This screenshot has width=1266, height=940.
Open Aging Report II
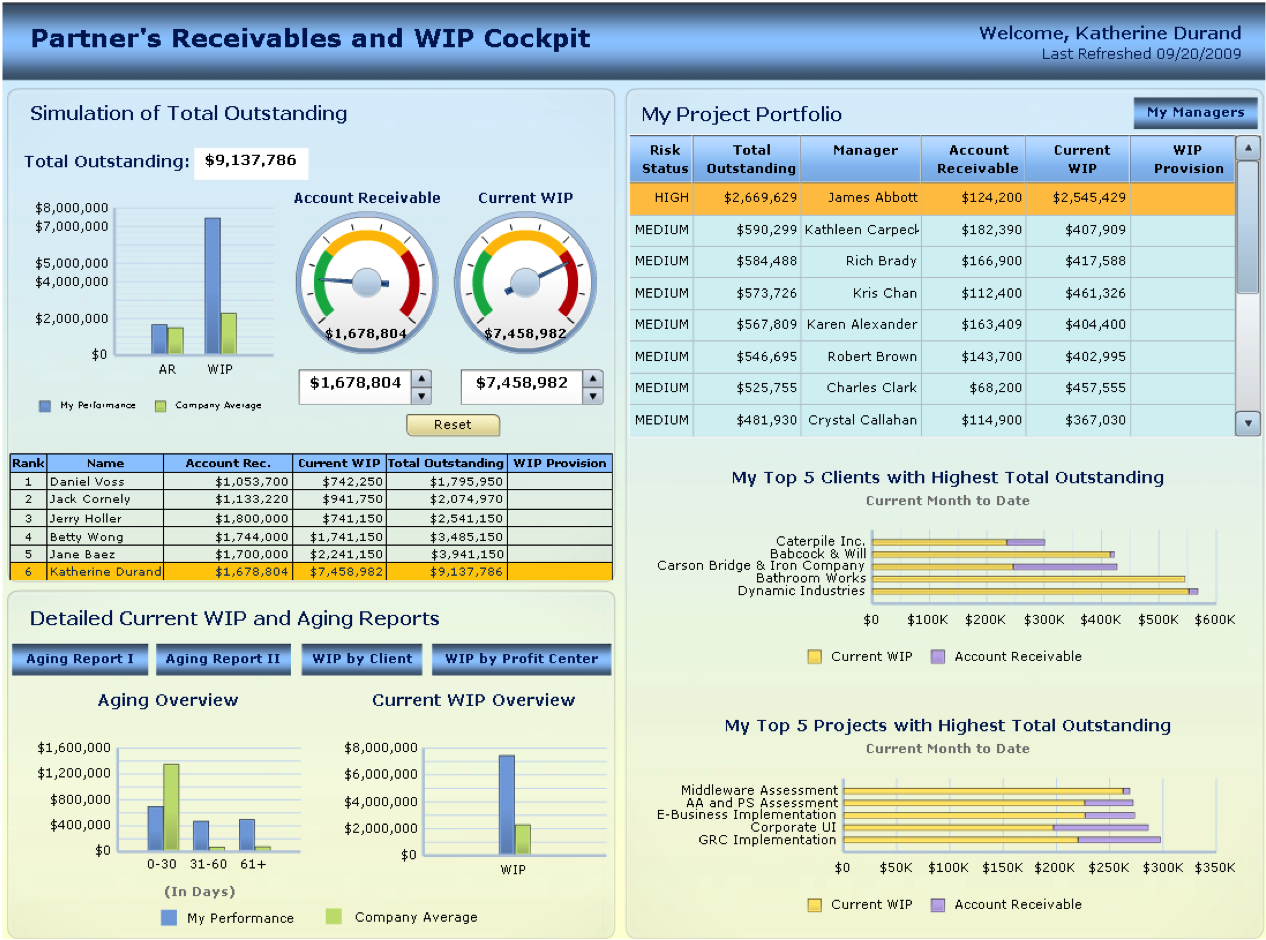223,659
